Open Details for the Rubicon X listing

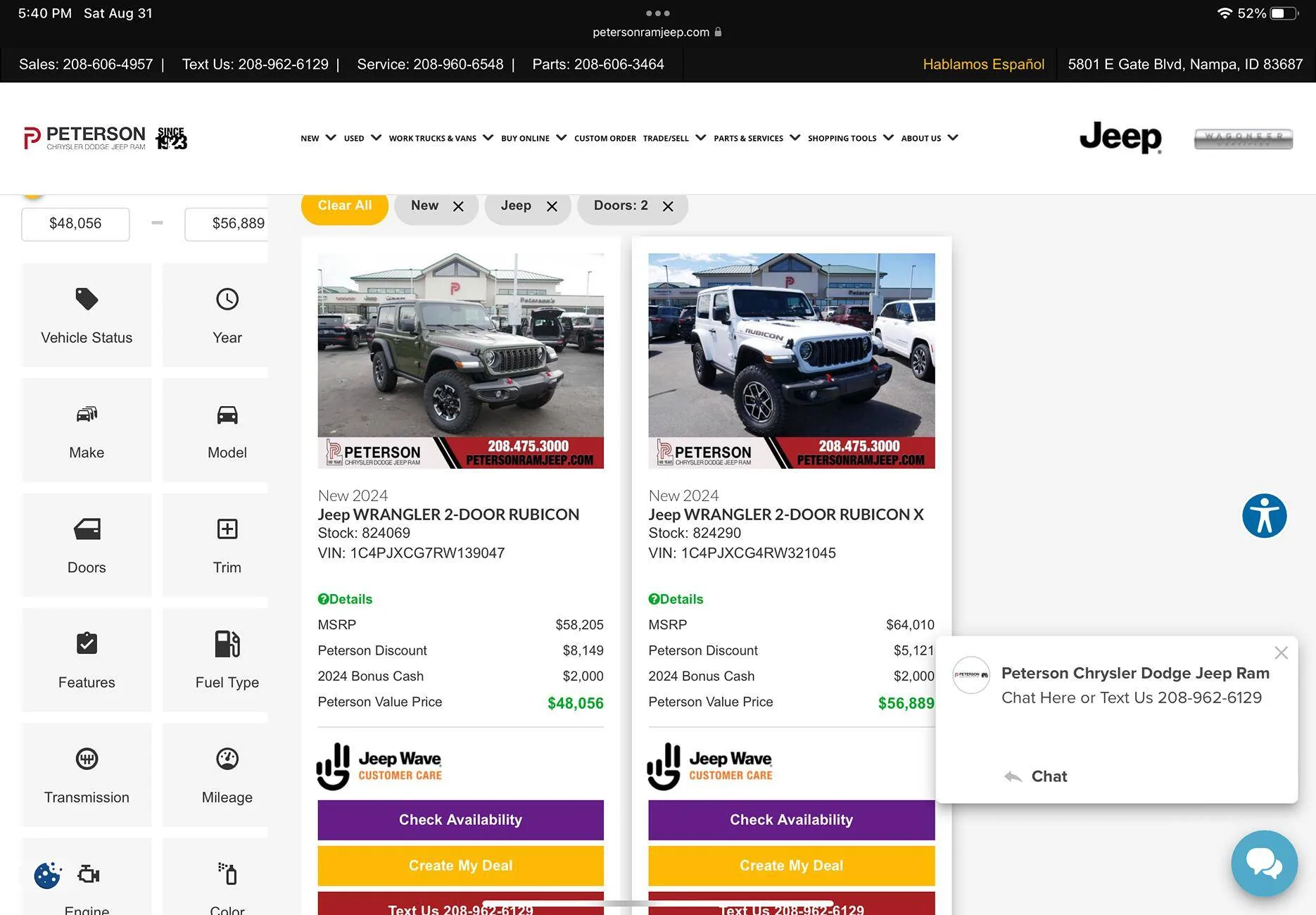pos(676,599)
